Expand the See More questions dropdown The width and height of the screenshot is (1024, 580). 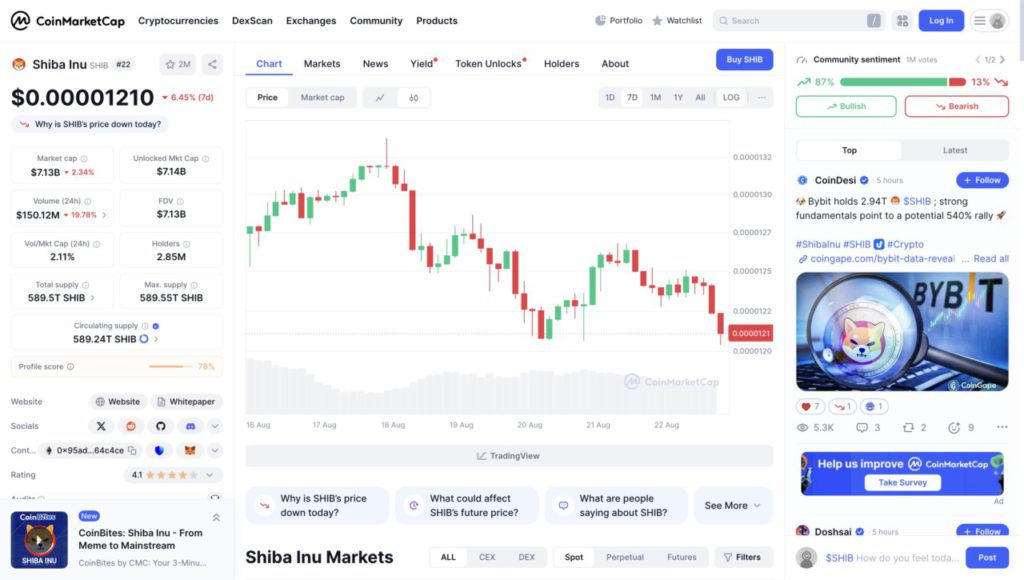[x=733, y=506]
